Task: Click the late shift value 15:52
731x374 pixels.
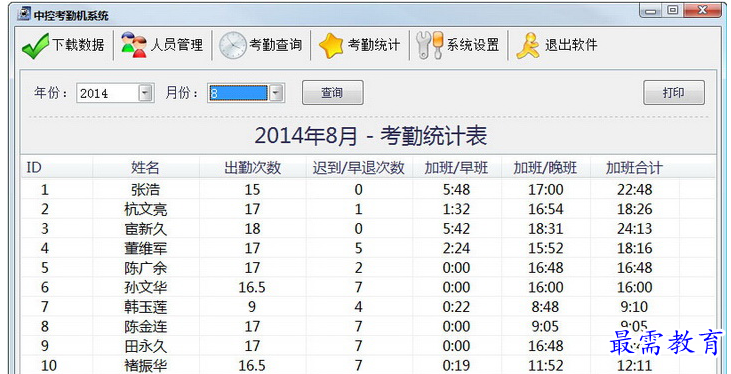Action: (x=545, y=248)
